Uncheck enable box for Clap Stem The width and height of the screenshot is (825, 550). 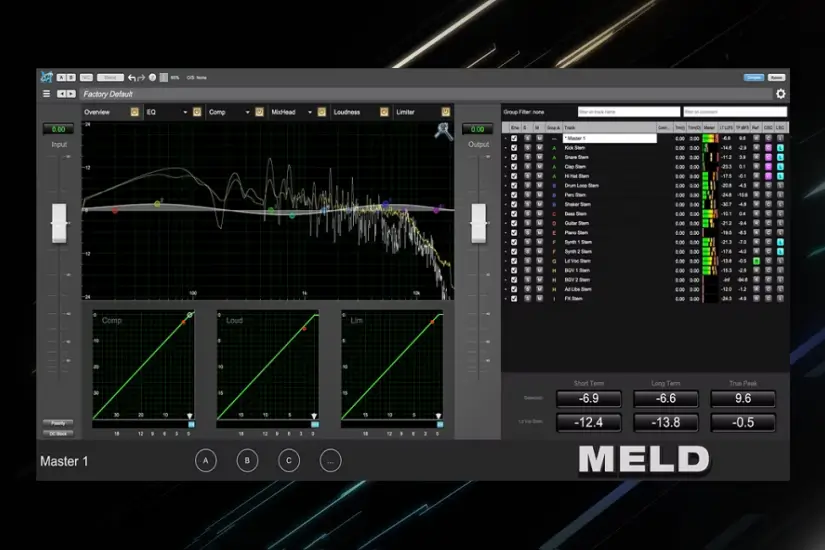pyautogui.click(x=514, y=167)
